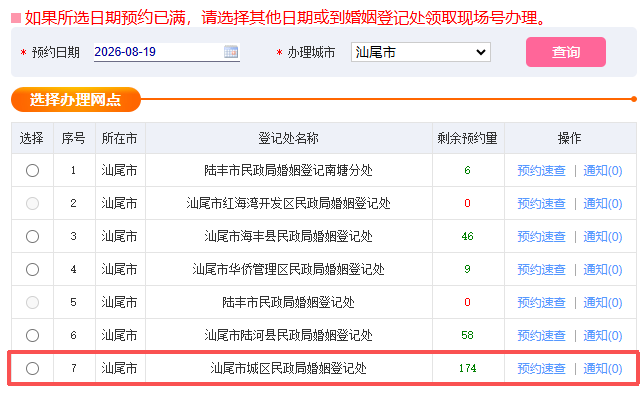
Task: Click the 剩余预约量 column header
Action: coord(467,138)
